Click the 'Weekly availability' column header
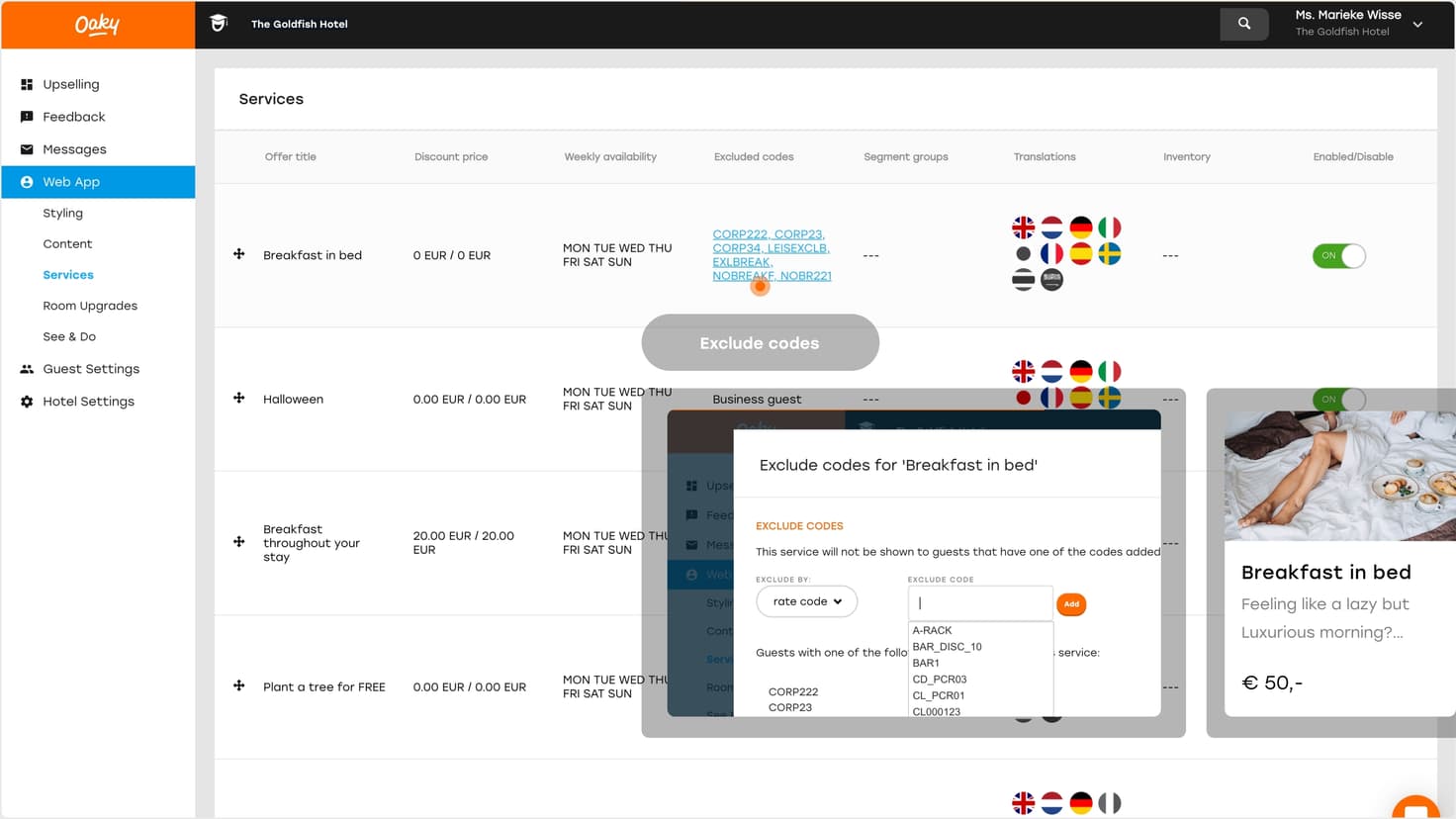Screen dimensions: 1456x819 610,156
